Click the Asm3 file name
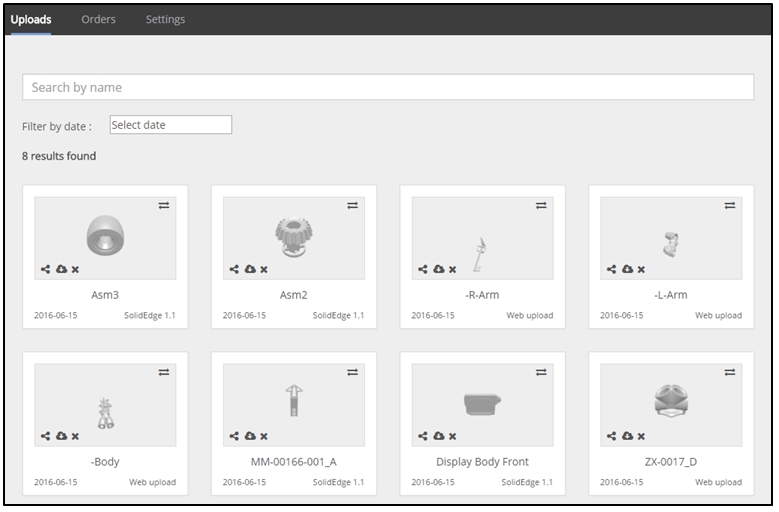Viewport: 779px width, 512px height. click(105, 295)
